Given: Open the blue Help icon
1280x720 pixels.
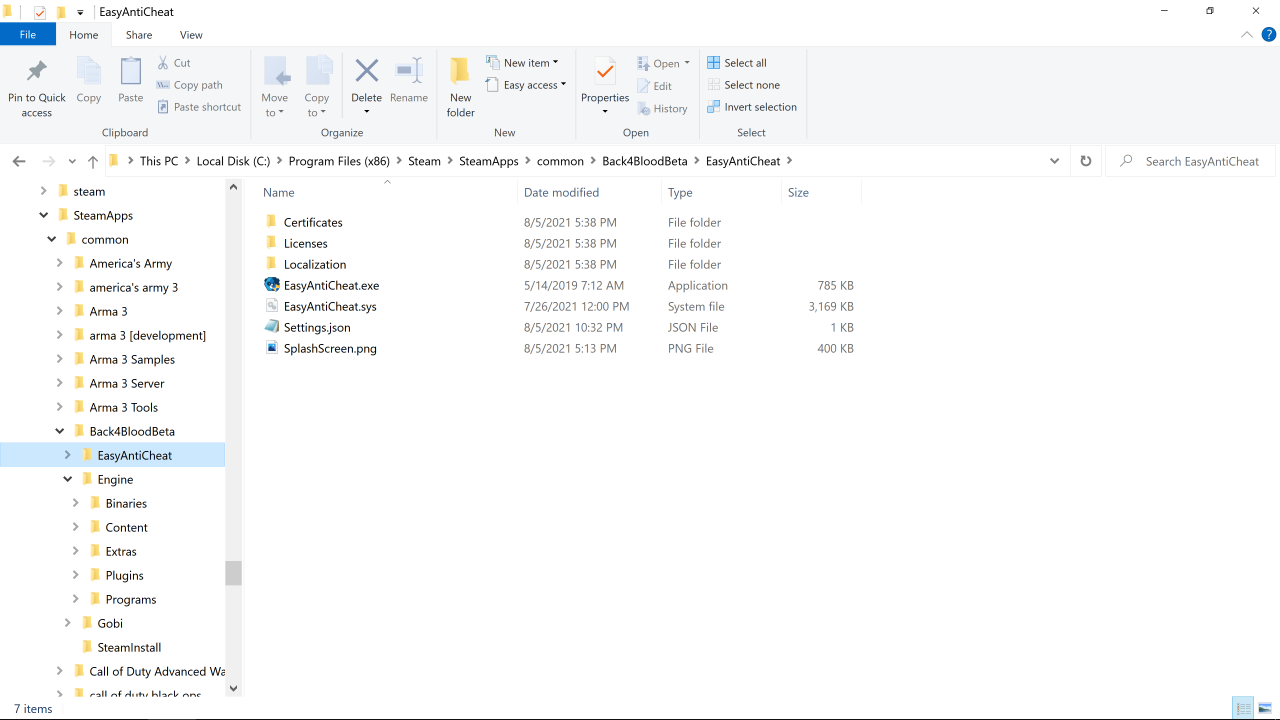Looking at the screenshot, I should tap(1268, 35).
